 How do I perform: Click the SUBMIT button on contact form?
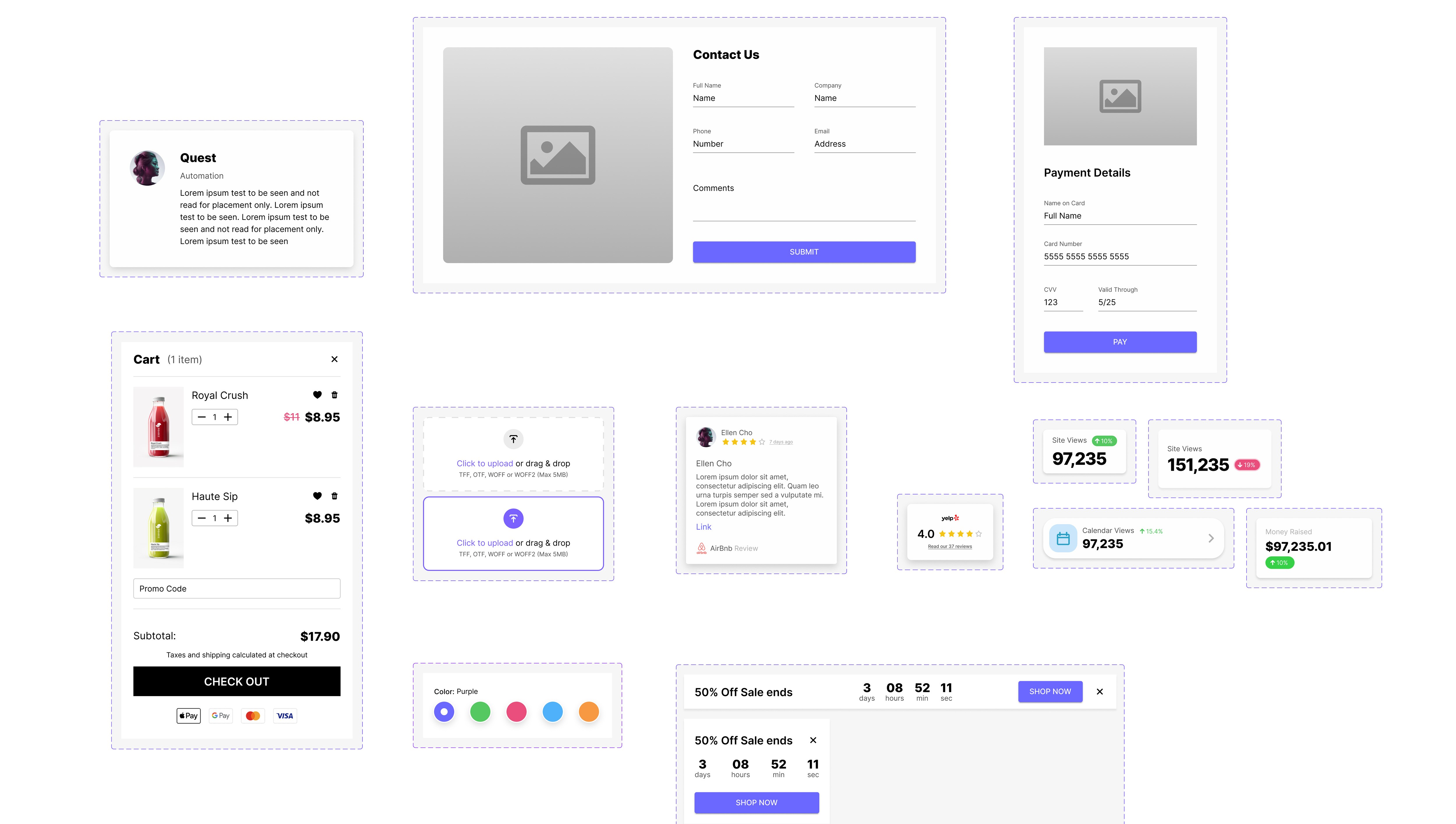point(804,252)
